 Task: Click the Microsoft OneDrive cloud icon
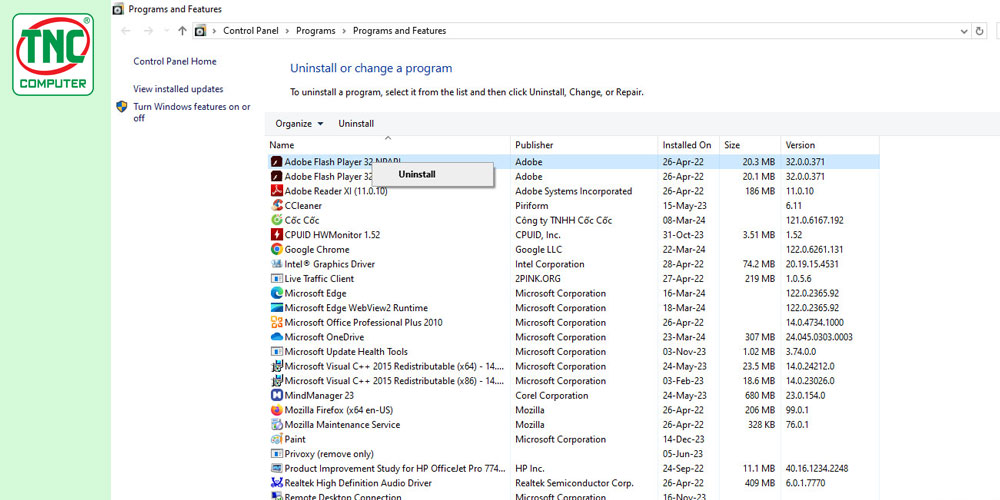point(277,337)
